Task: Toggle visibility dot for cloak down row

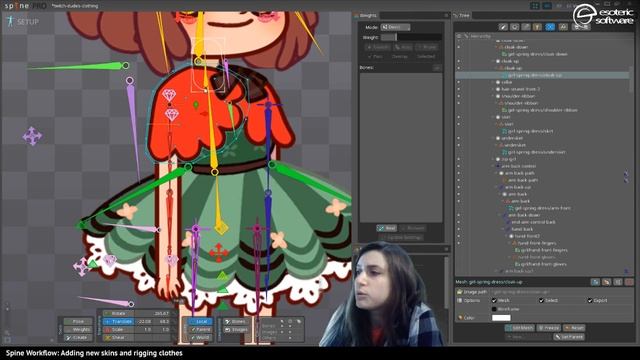Action: 458,47
